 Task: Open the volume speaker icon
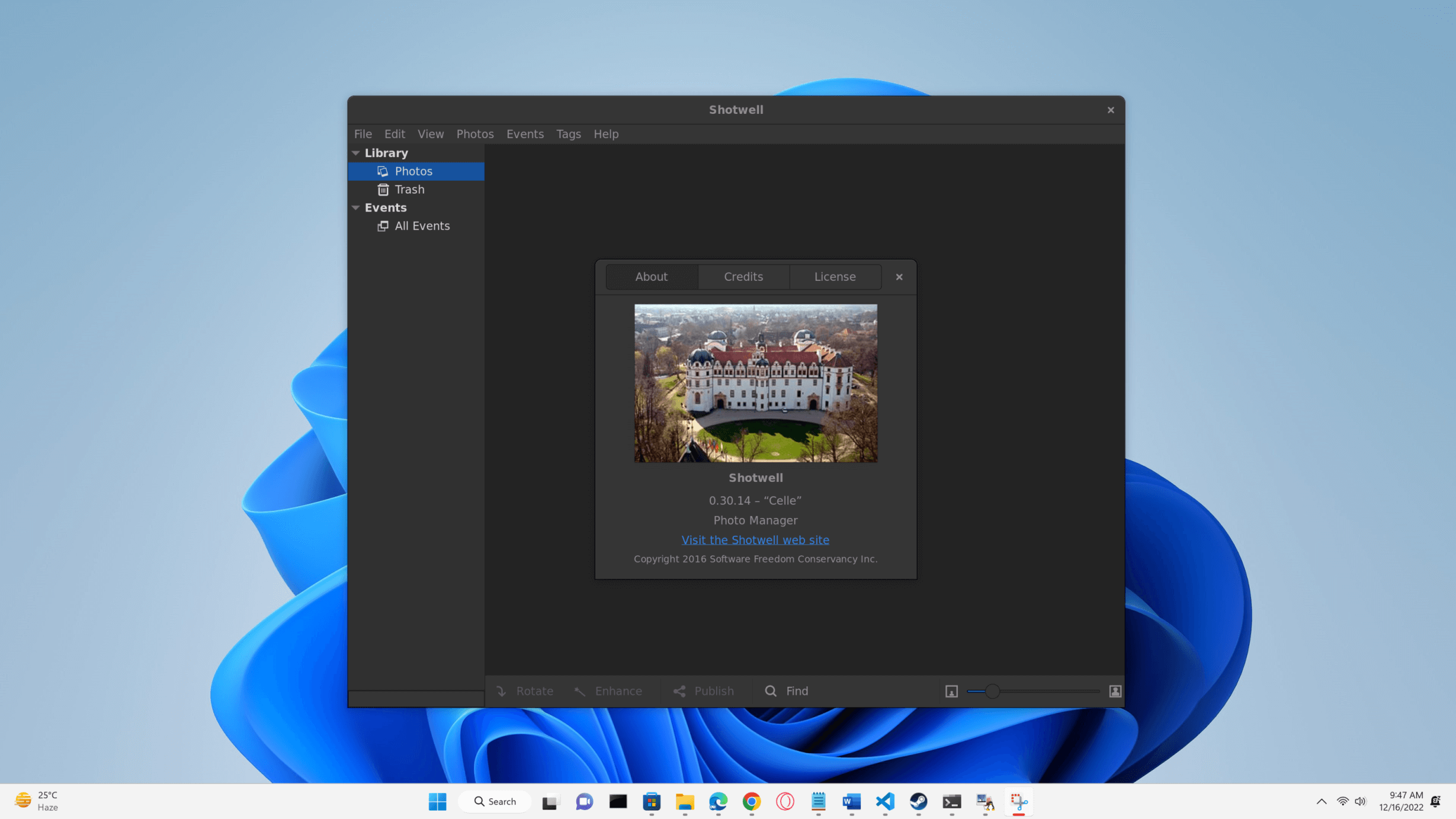(x=1360, y=801)
